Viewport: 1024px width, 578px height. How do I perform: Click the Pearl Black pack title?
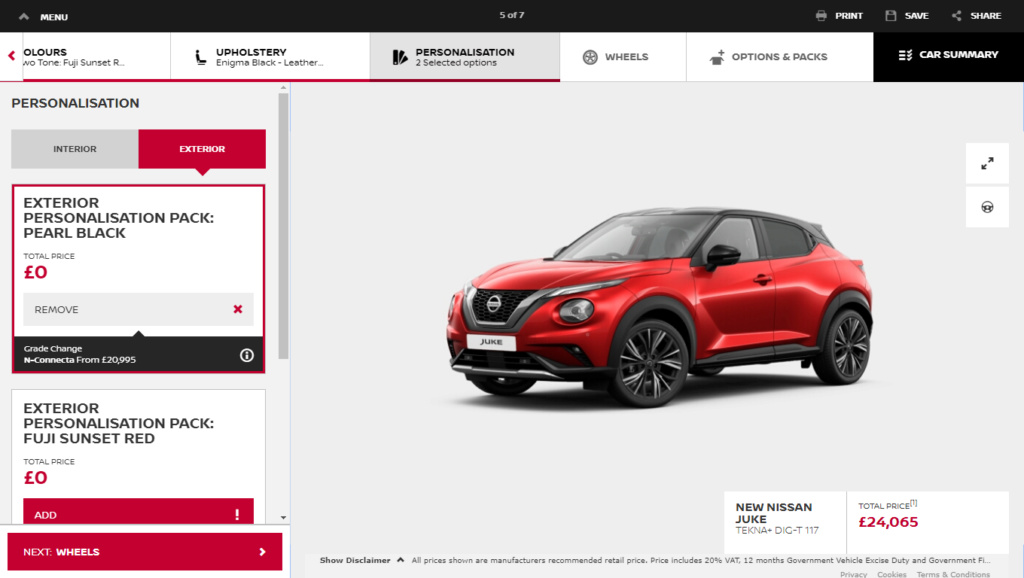pos(119,218)
